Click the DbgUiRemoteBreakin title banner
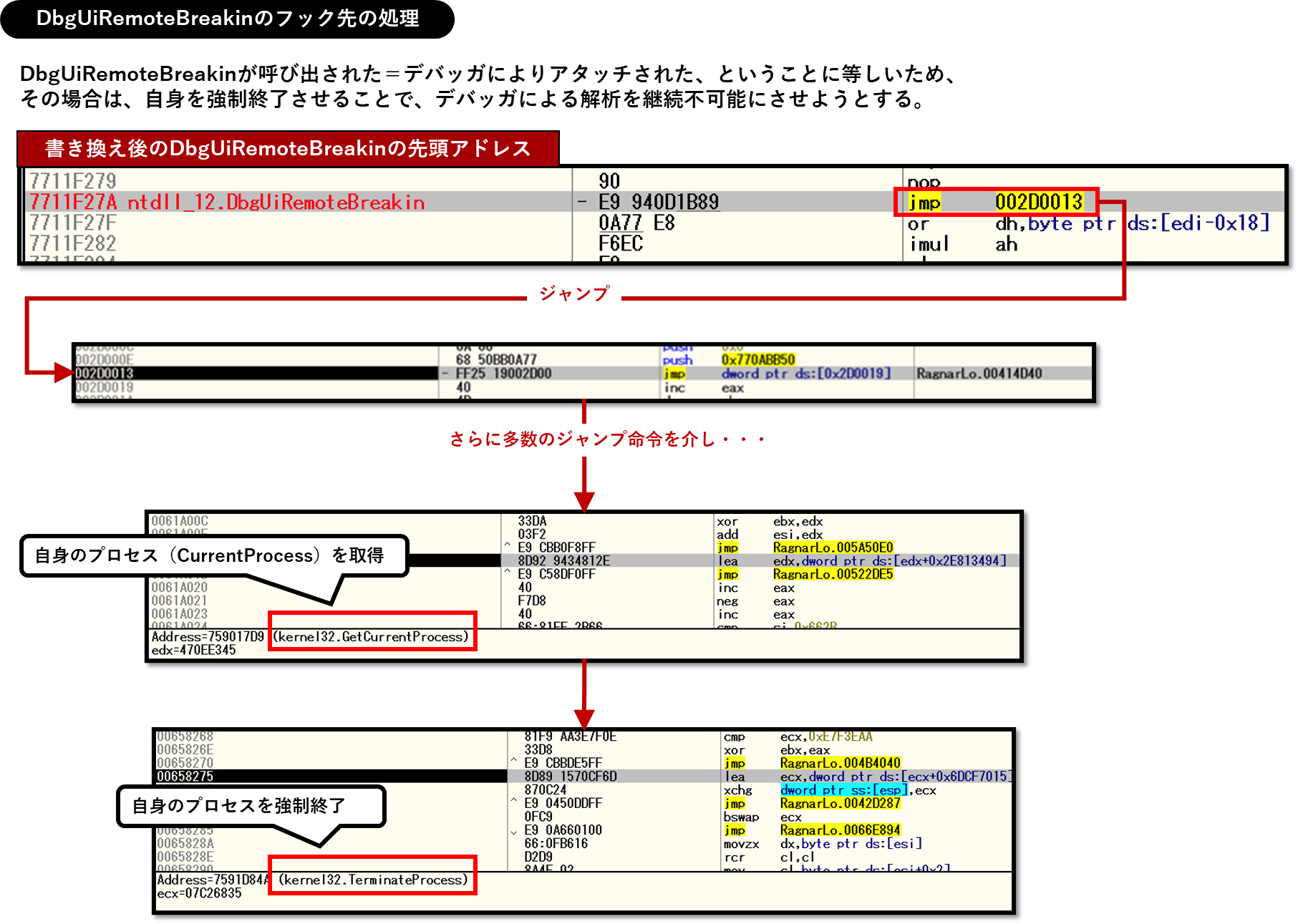1298x924 pixels. pos(227,19)
